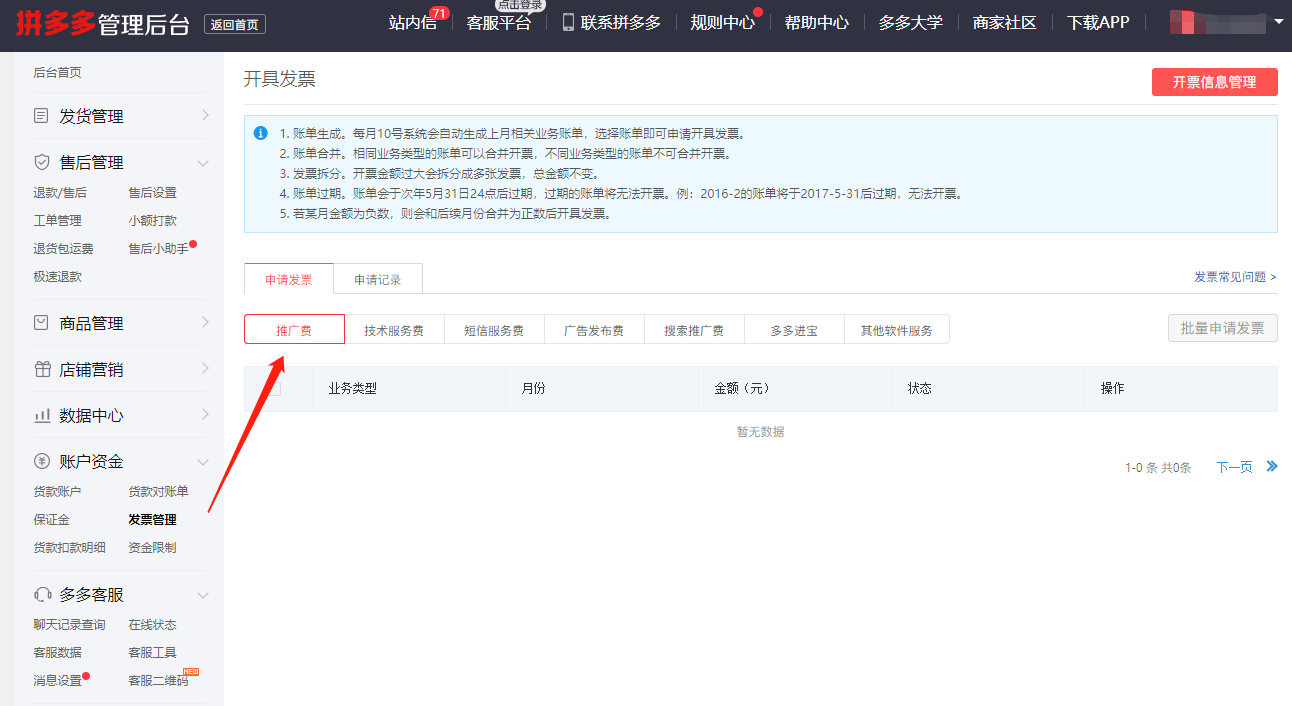Screen dimensions: 1292x706
Task: Collapse the 账户资金 section arrow
Action: (x=204, y=461)
